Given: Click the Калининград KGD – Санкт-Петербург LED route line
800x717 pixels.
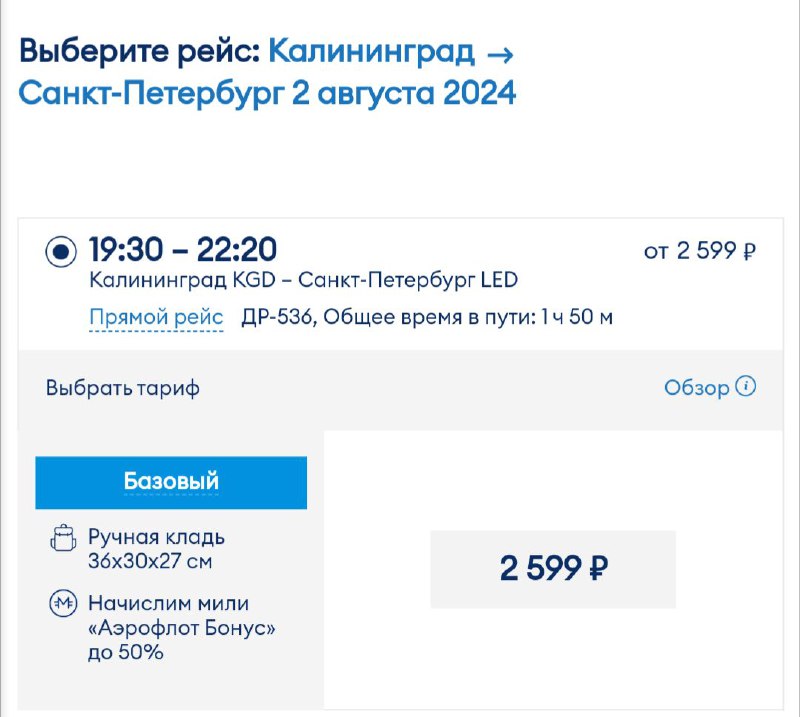Looking at the screenshot, I should (x=303, y=281).
